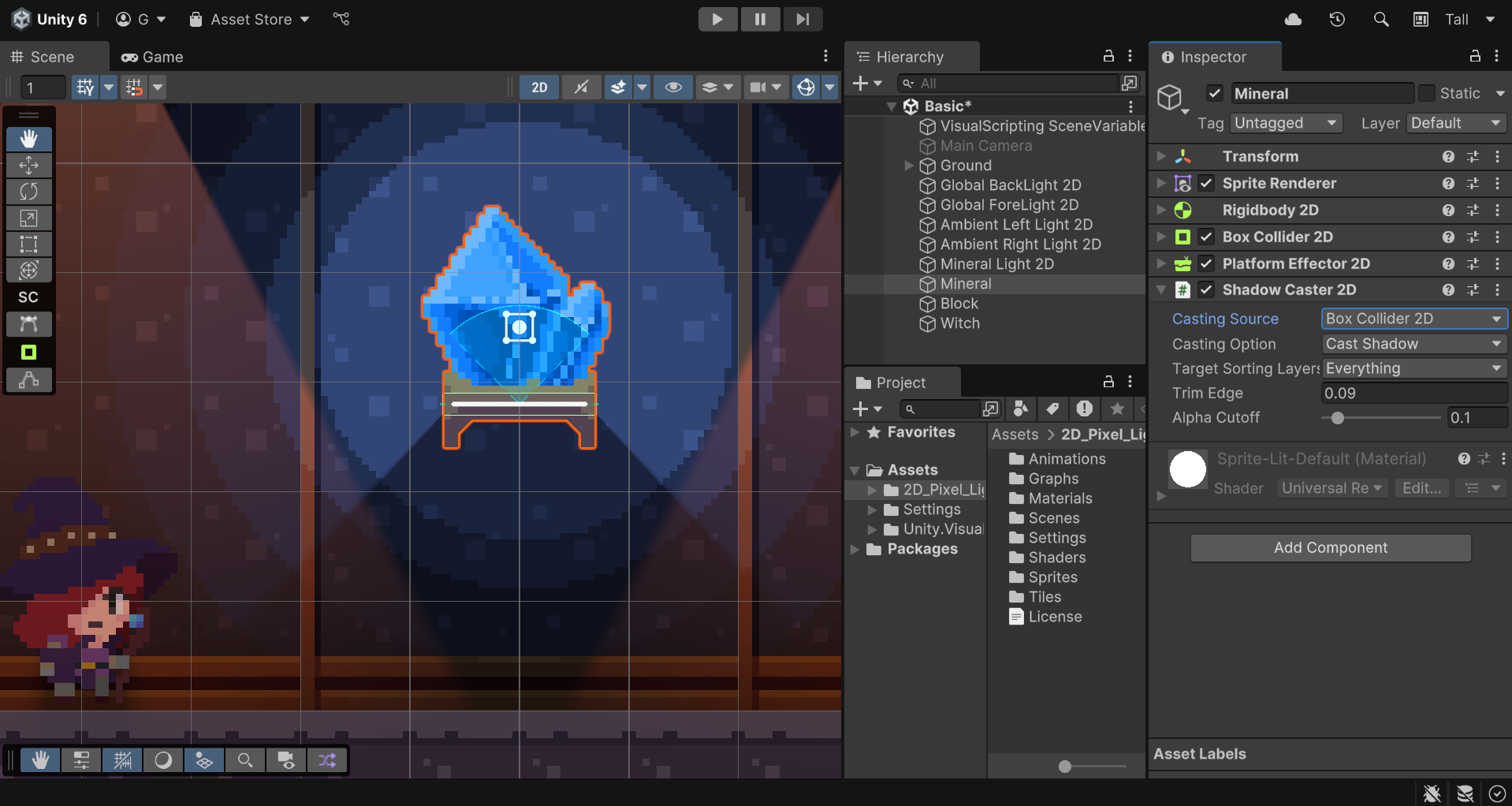The image size is (1512, 806).
Task: Toggle the Static checkbox for Mineral
Action: (x=1427, y=93)
